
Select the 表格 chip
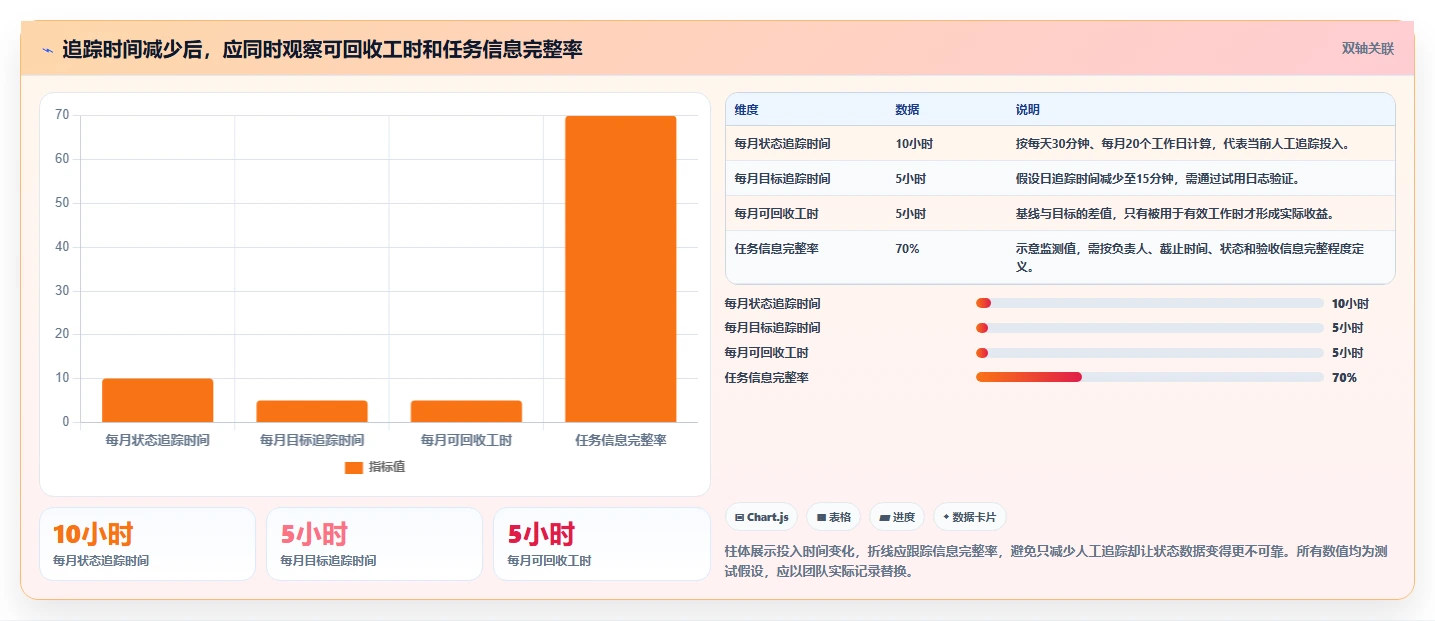click(834, 517)
